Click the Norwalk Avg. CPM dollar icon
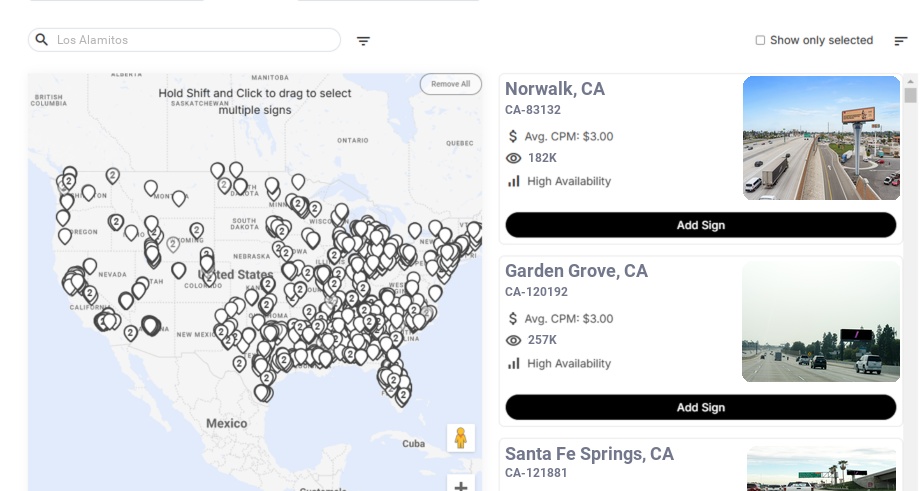This screenshot has height=491, width=920. coord(513,136)
